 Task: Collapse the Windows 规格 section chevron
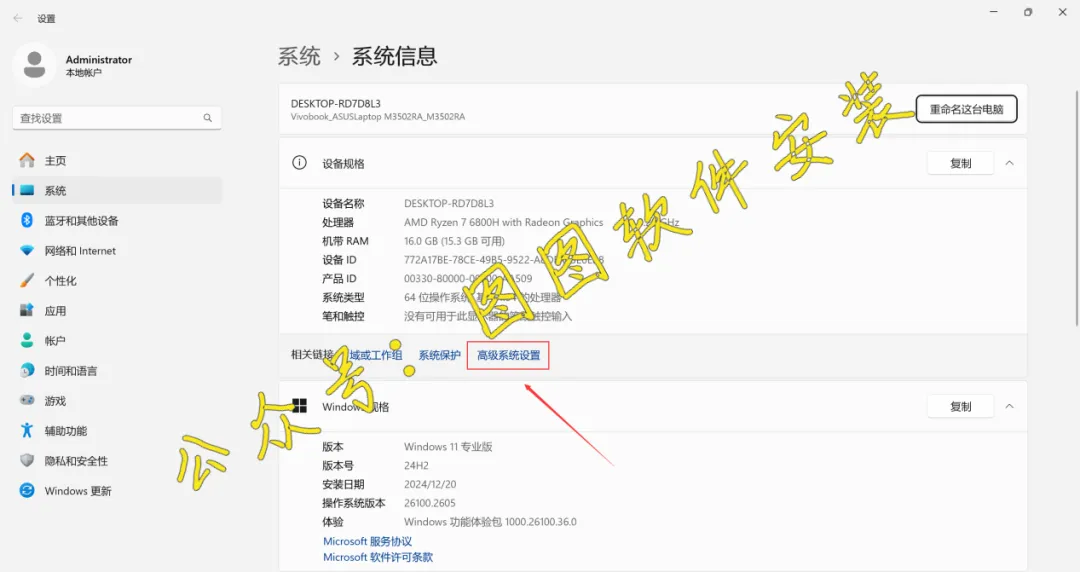(x=1010, y=407)
